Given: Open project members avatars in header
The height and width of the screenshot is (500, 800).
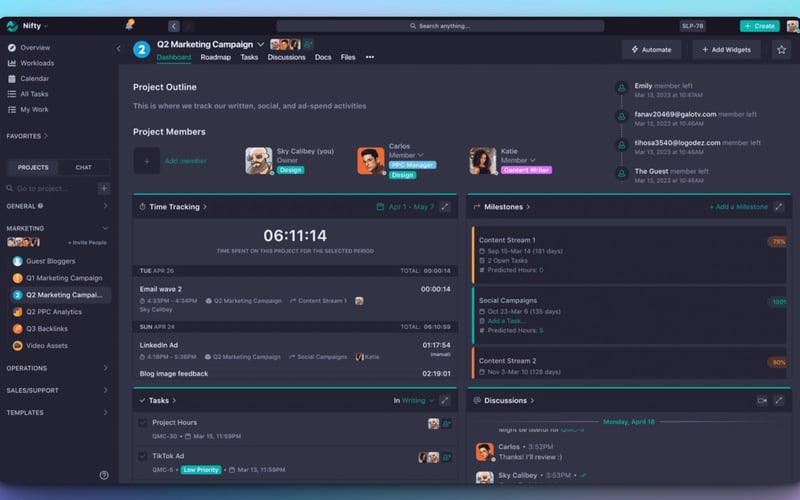Looking at the screenshot, I should coord(285,44).
